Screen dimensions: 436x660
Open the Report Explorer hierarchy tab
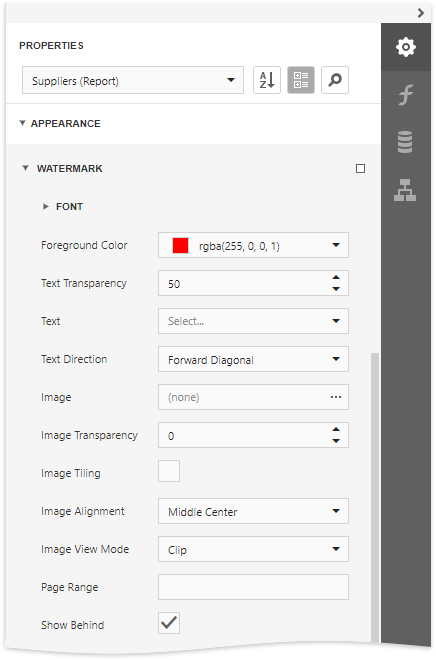tap(405, 190)
